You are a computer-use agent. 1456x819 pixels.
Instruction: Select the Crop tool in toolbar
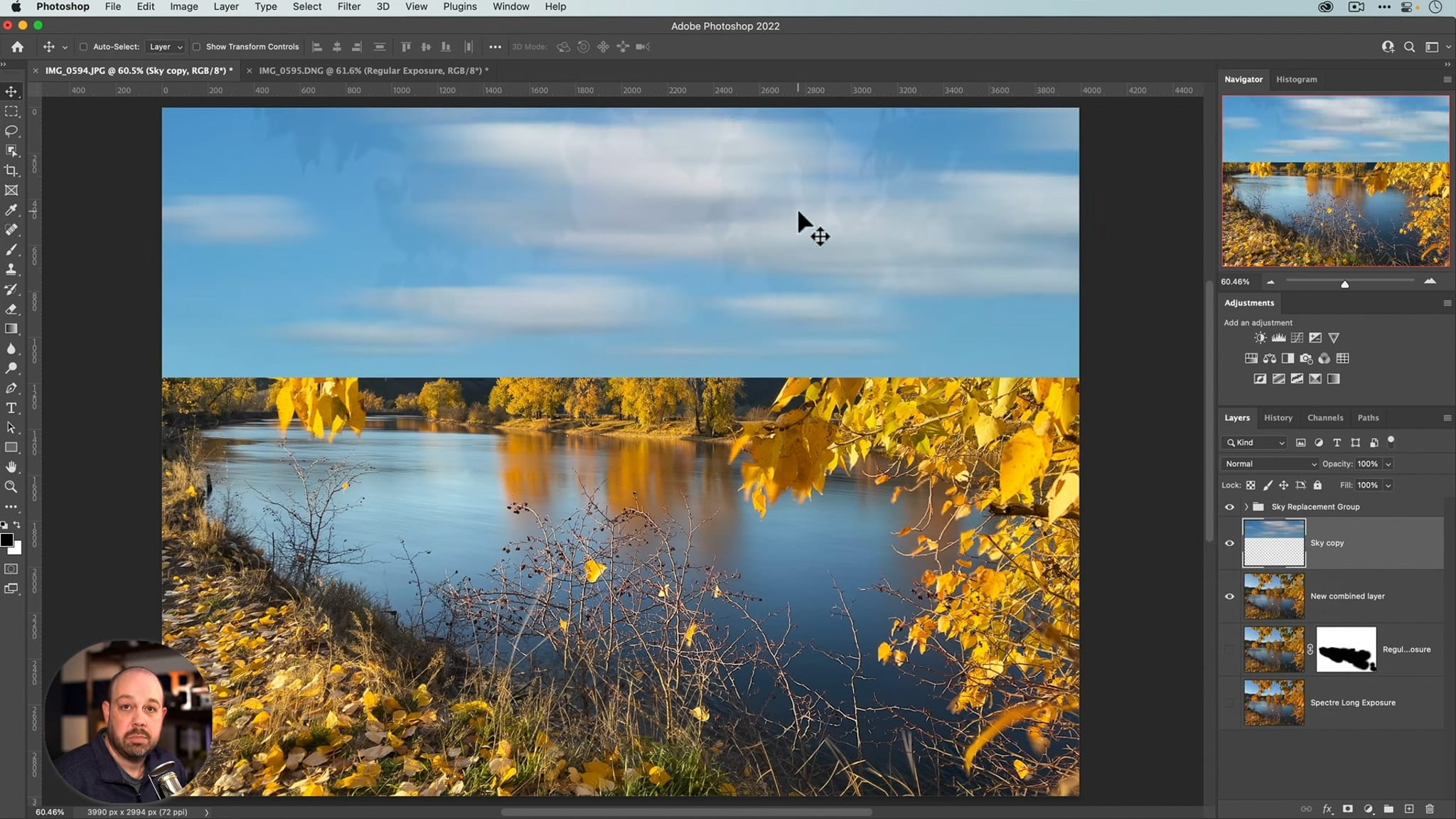pos(12,171)
